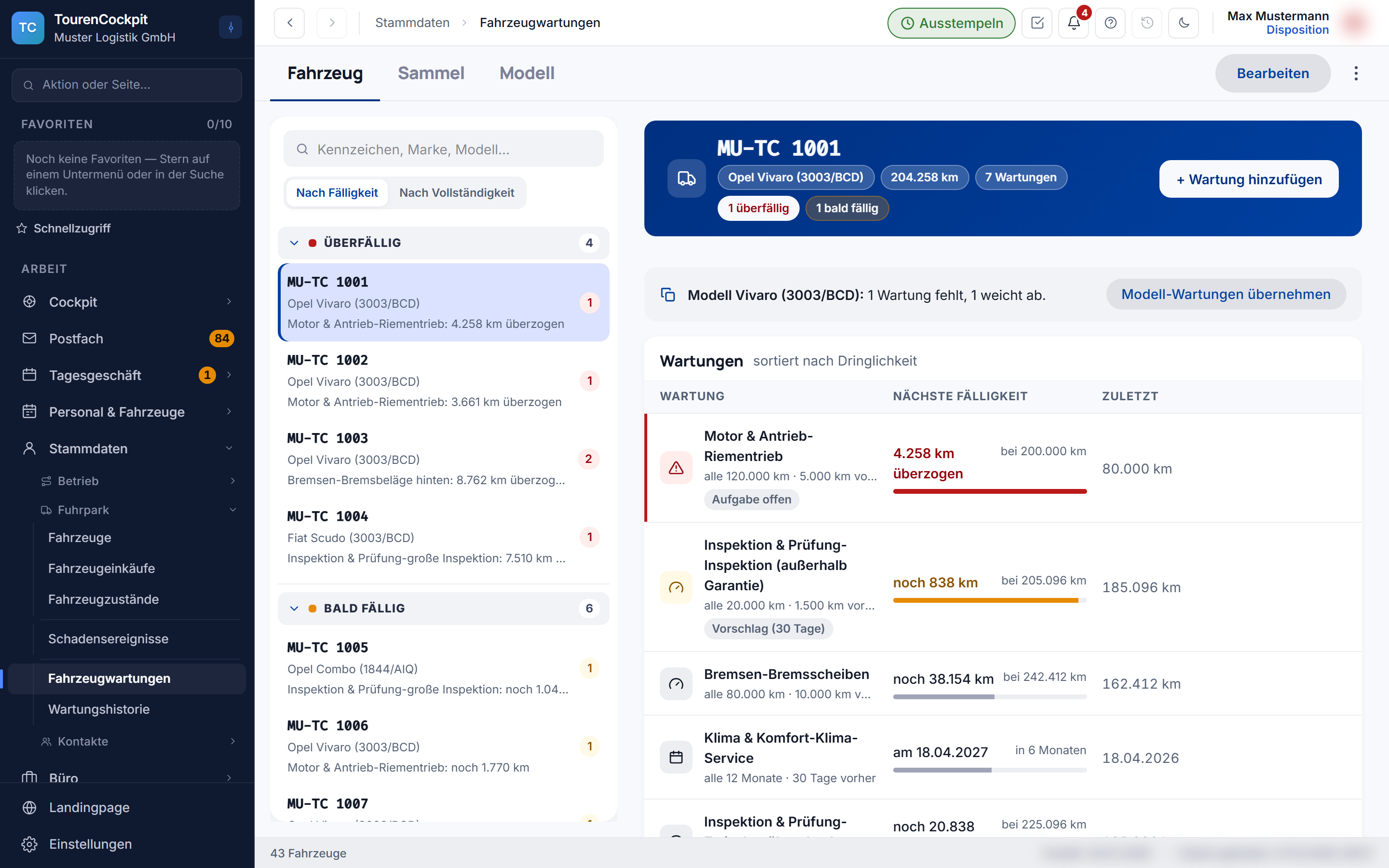Select vehicle MU-TC 1003 in list

pos(443,459)
